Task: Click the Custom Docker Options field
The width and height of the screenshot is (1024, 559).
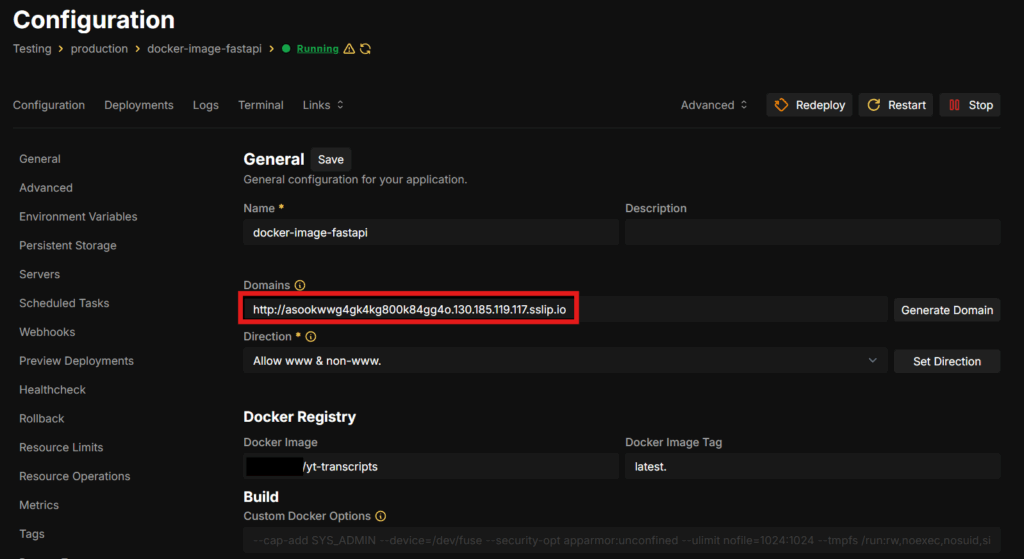Action: (622, 540)
